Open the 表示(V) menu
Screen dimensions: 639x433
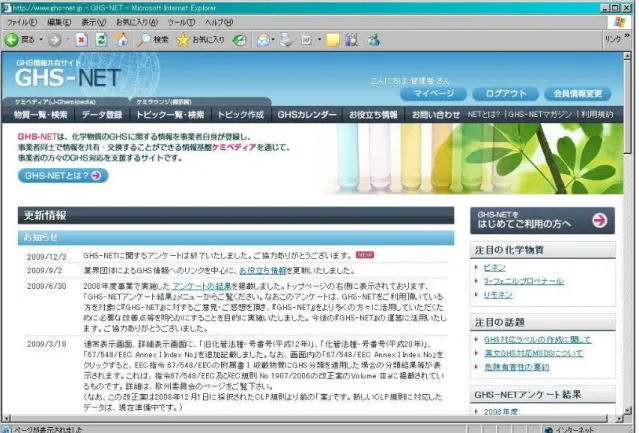(x=93, y=22)
